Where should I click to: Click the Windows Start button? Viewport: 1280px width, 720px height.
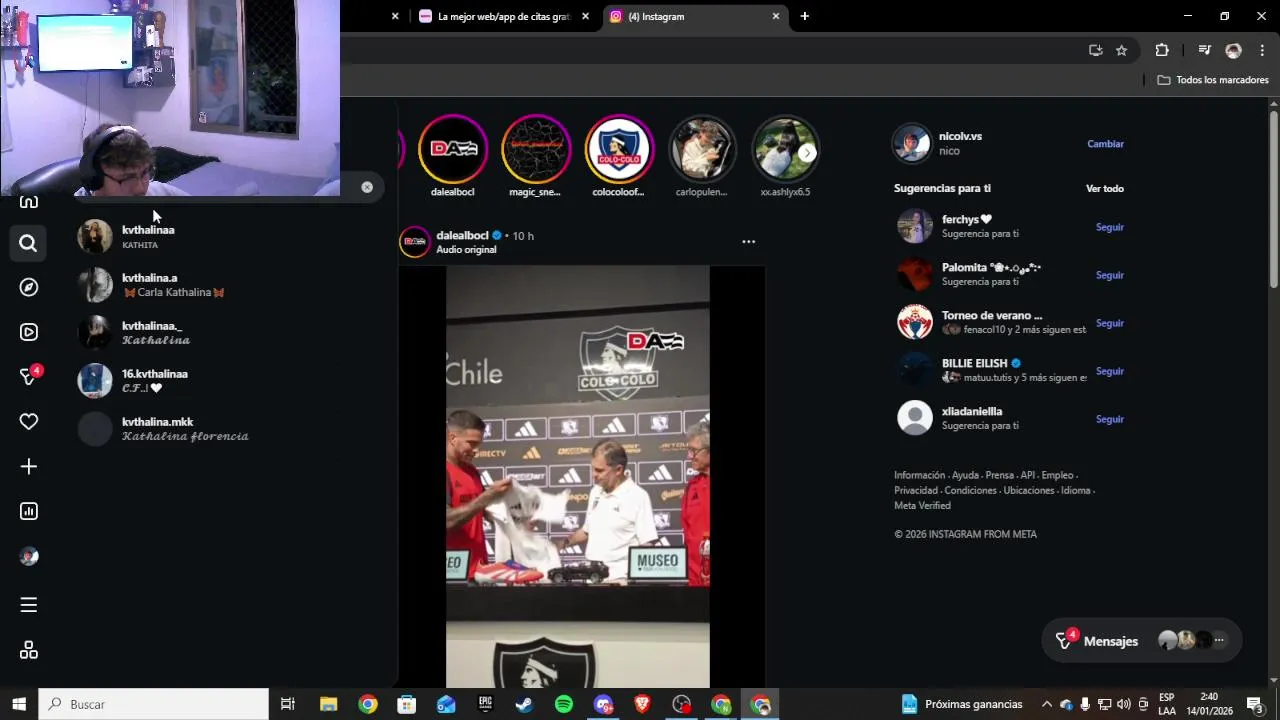pyautogui.click(x=19, y=704)
